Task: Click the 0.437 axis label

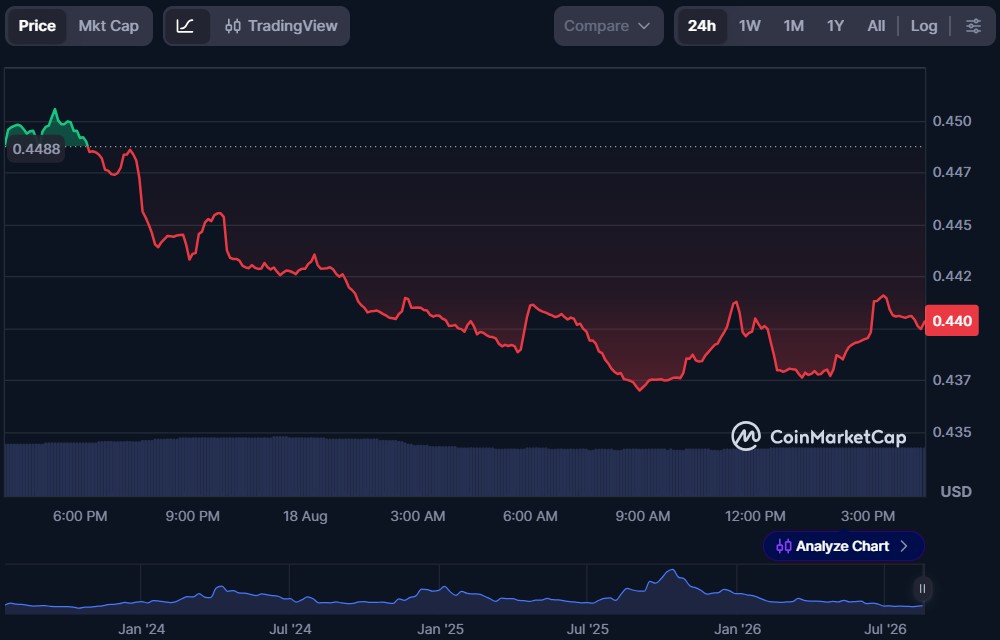Action: [x=952, y=380]
